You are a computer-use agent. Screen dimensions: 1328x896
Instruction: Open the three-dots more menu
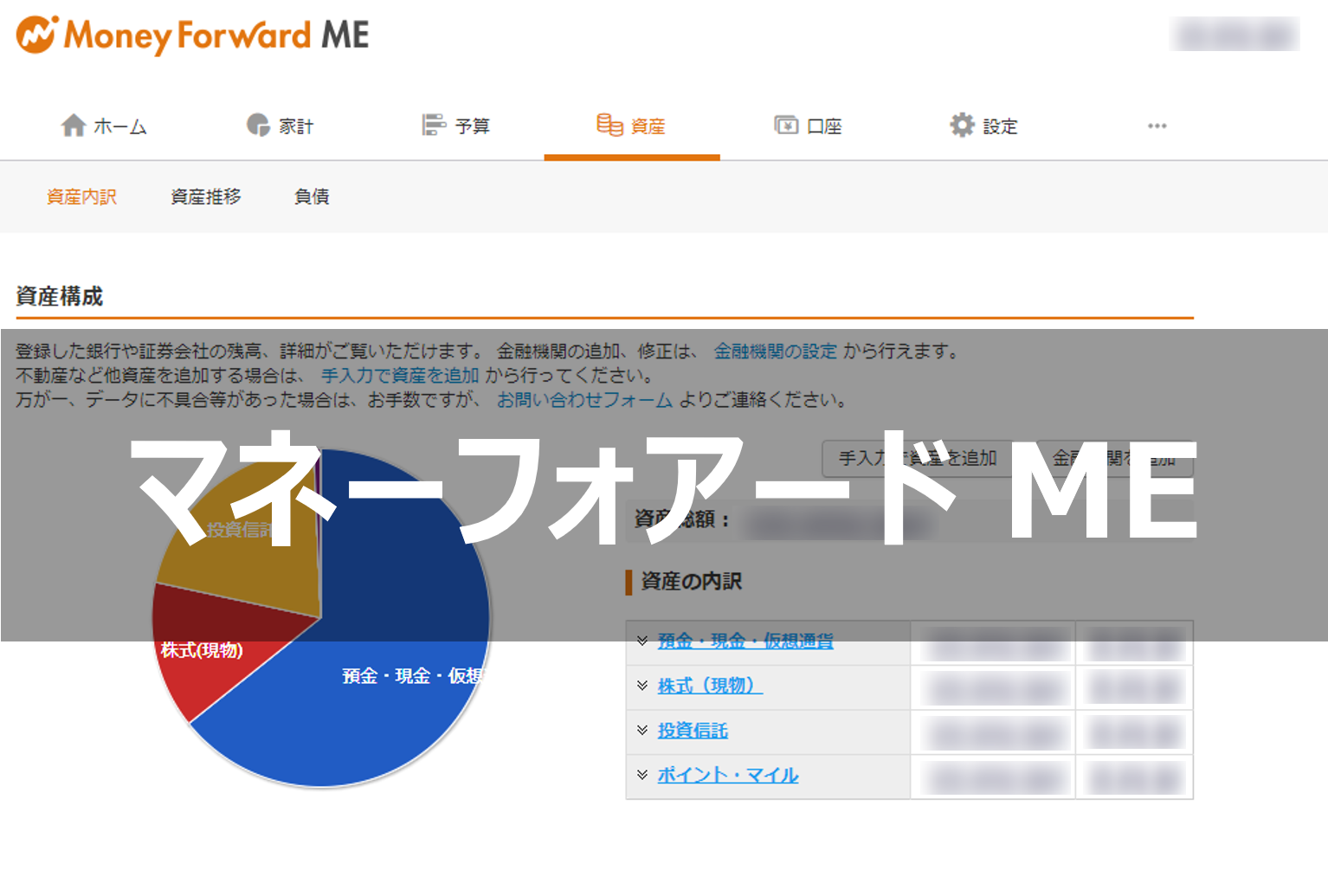(1157, 126)
